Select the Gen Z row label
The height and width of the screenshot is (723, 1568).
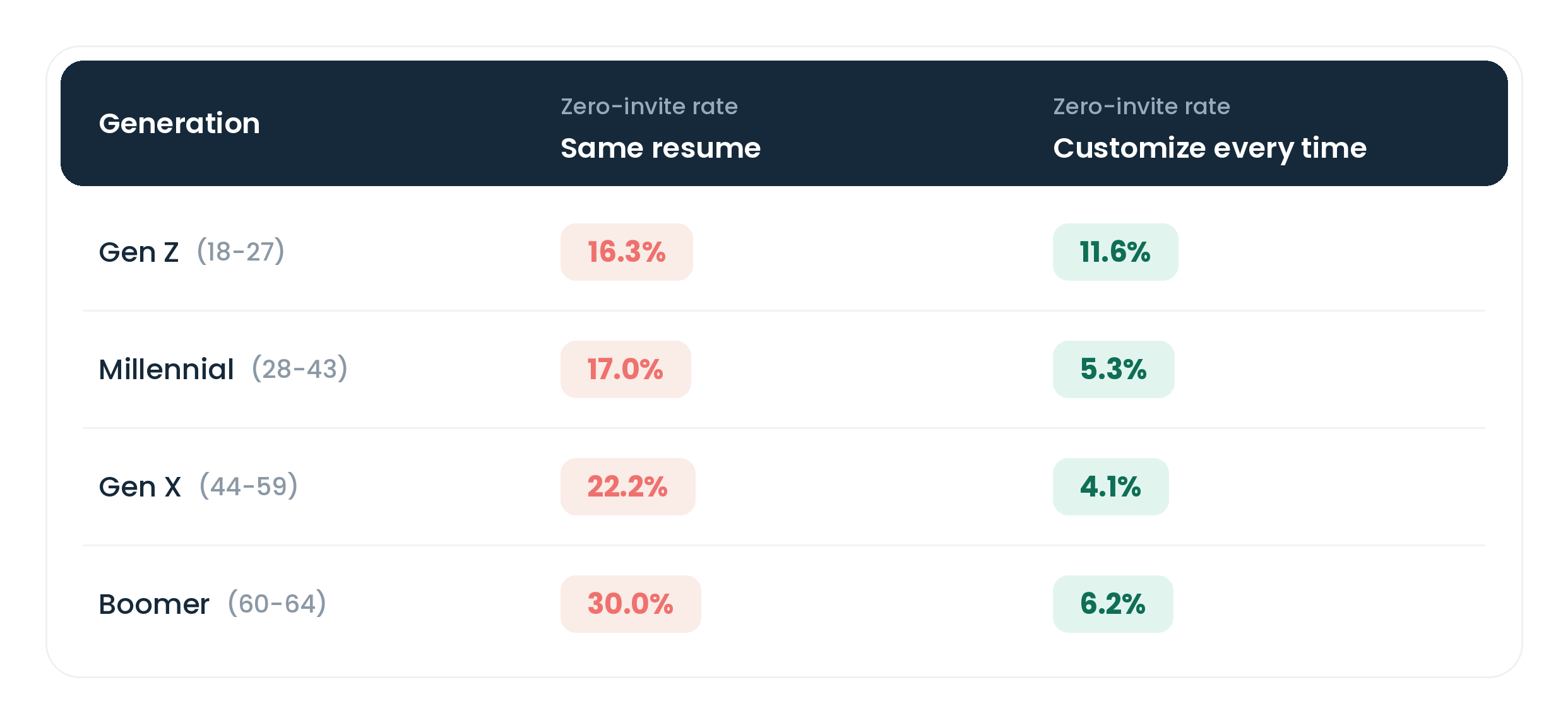(139, 252)
